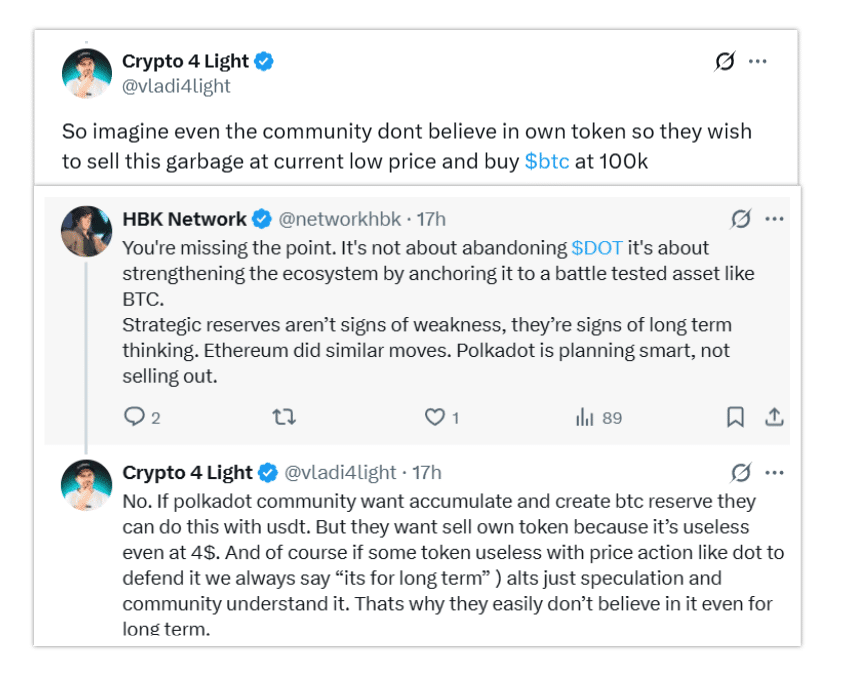The height and width of the screenshot is (684, 842).
Task: Click the $btc cashtag link
Action: (546, 160)
